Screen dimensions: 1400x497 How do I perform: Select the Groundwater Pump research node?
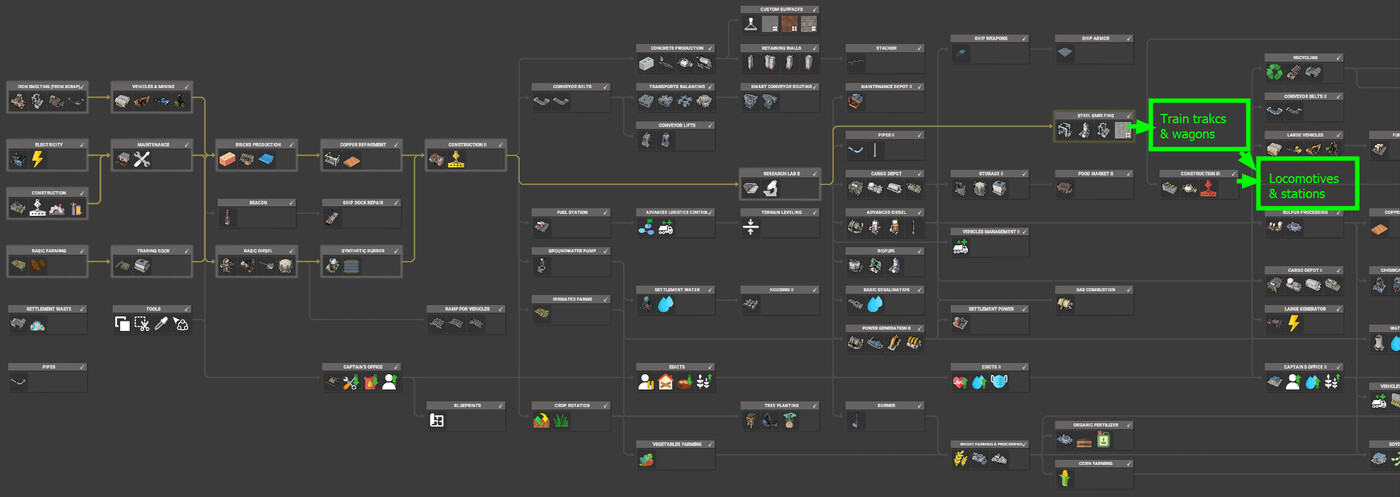(570, 262)
